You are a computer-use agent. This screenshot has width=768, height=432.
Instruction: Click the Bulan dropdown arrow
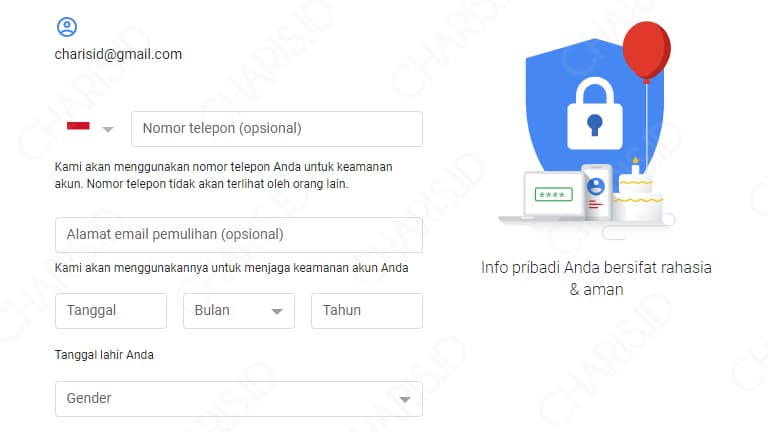tap(277, 312)
